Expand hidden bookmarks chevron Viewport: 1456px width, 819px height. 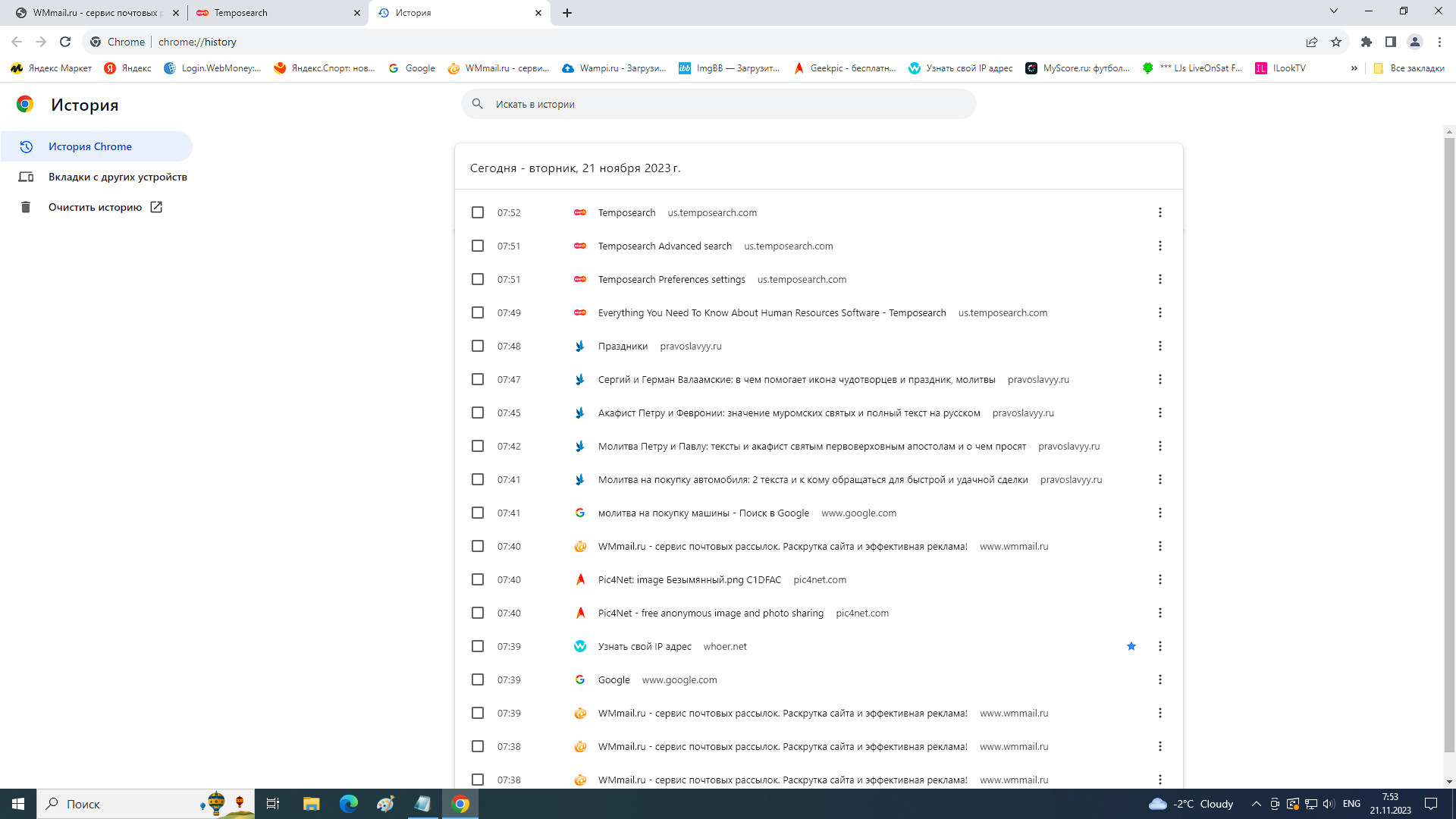tap(1354, 68)
